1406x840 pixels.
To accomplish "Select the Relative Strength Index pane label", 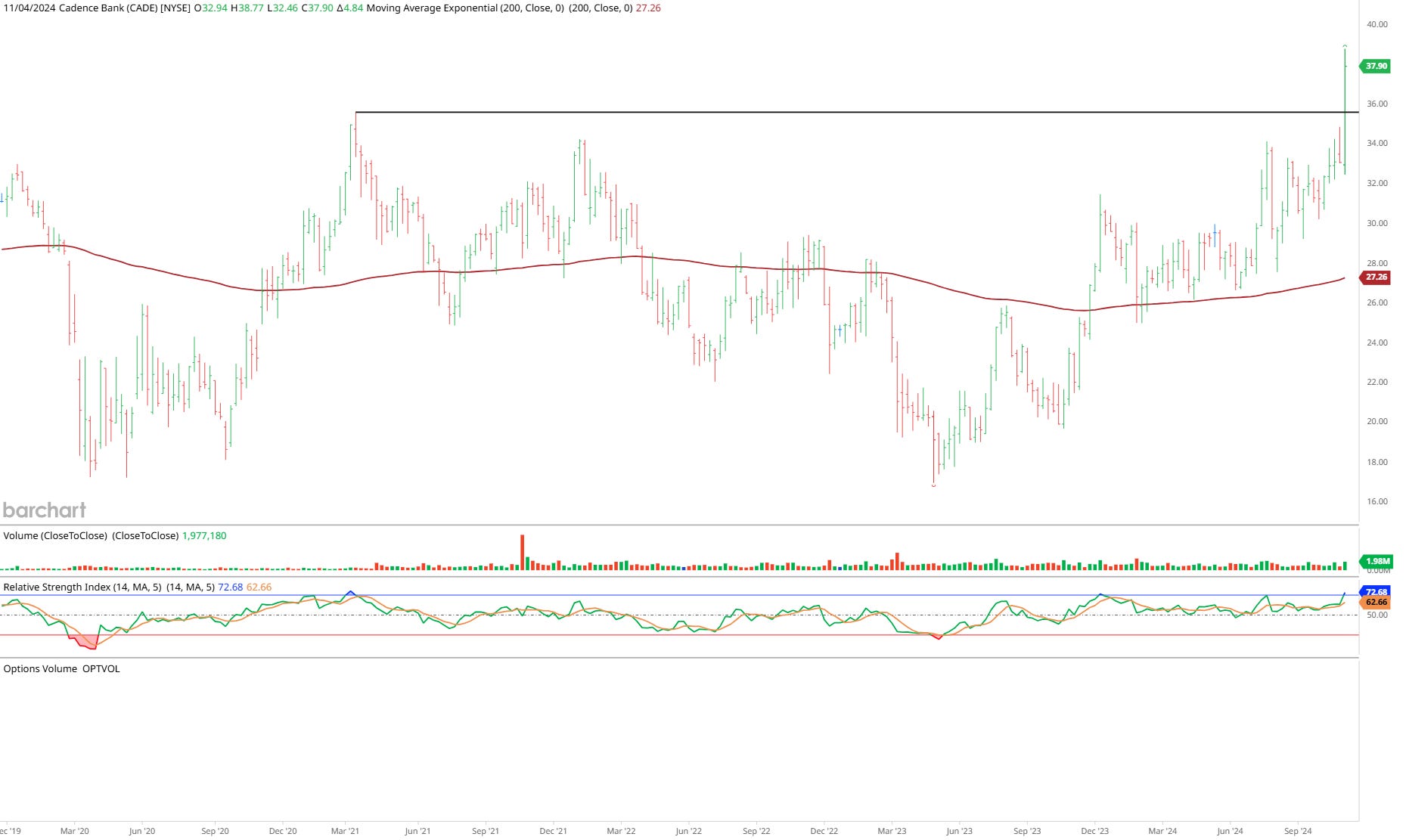I will pos(82,587).
